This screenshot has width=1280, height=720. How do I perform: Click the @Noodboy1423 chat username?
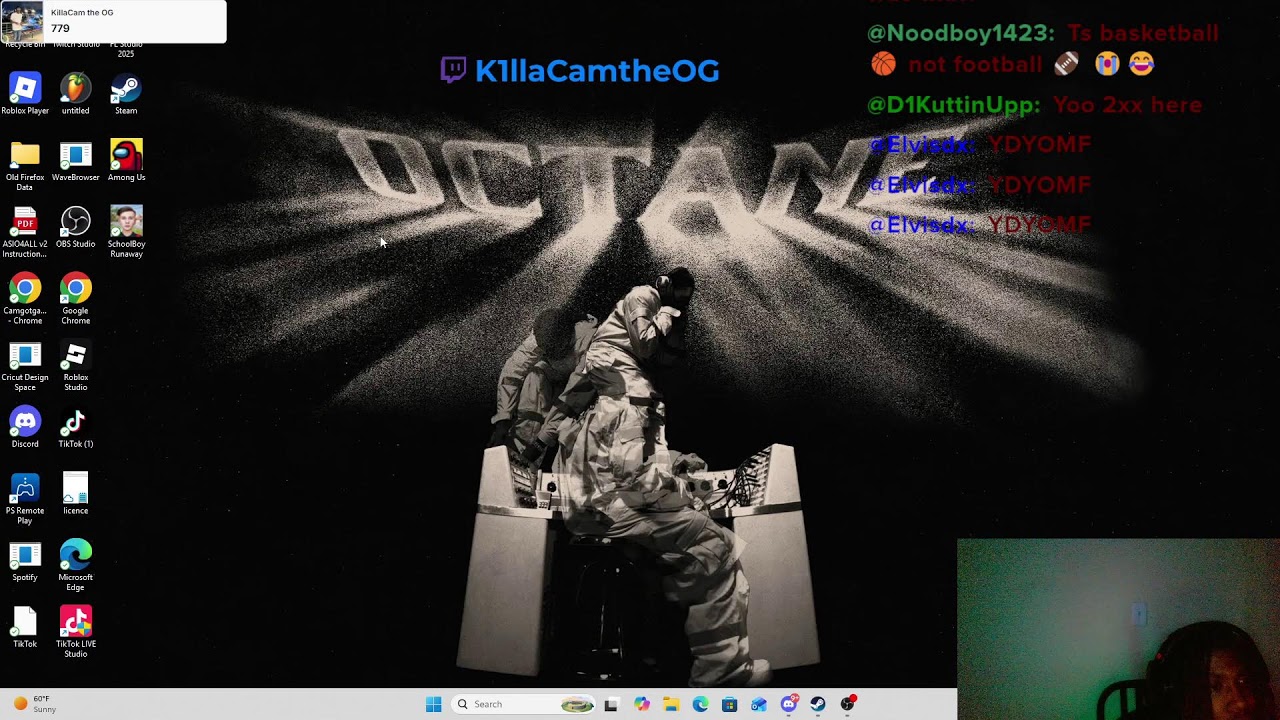click(x=960, y=33)
